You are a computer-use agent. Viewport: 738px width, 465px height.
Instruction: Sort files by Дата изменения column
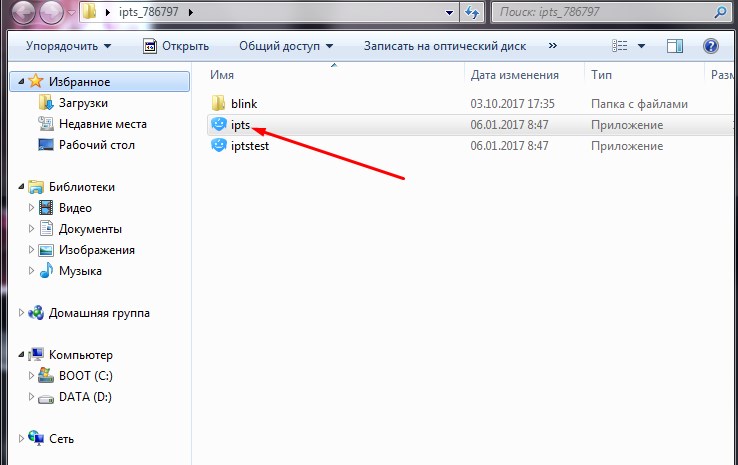point(514,75)
